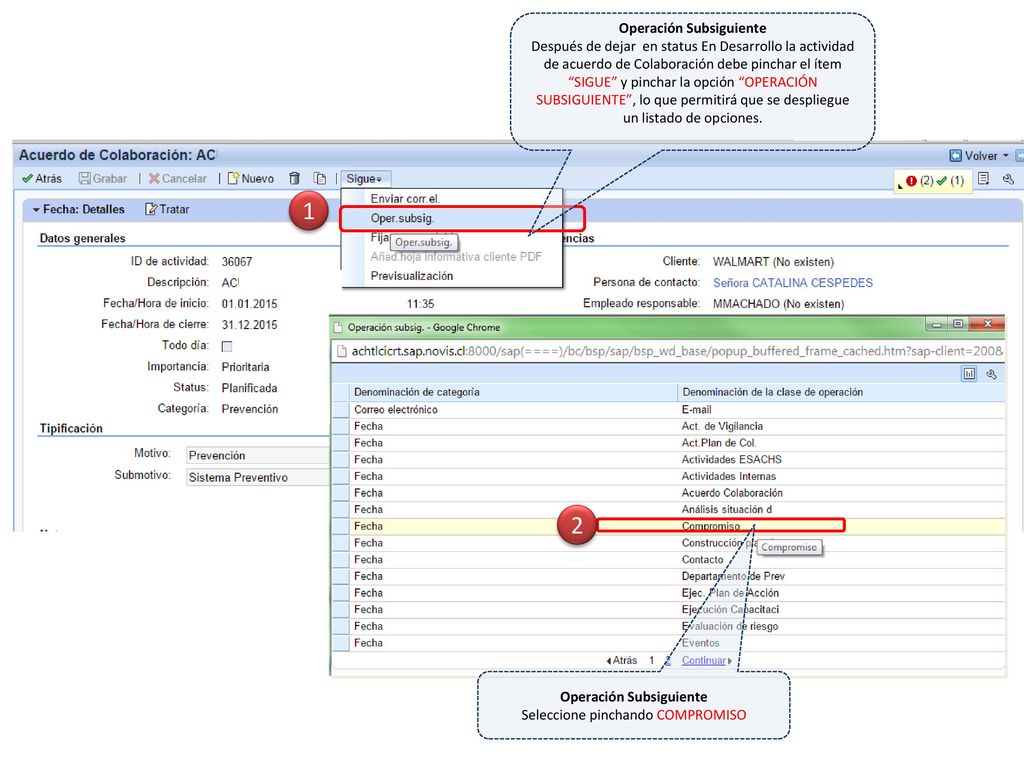Click the copy document icon

point(319,178)
